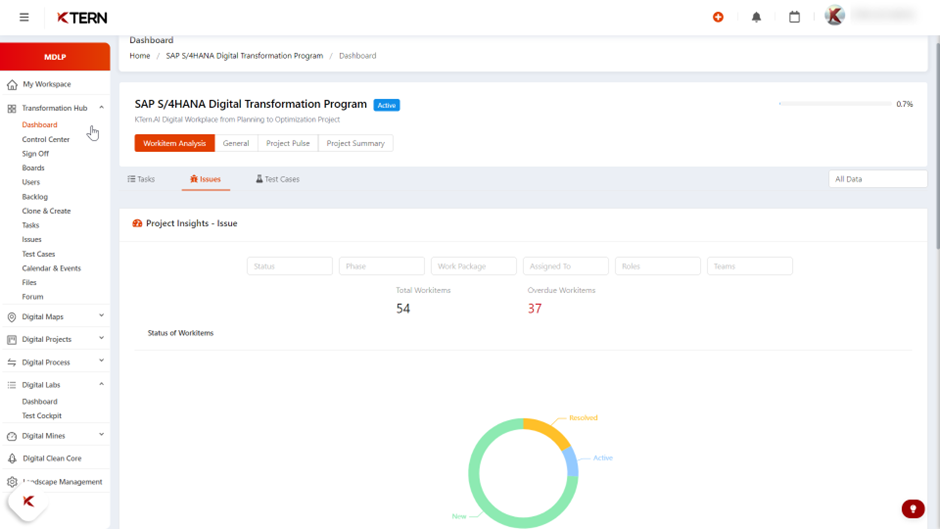Screen dimensions: 940x529
Task: Click the Digital Maps pin icon
Action: click(x=11, y=317)
